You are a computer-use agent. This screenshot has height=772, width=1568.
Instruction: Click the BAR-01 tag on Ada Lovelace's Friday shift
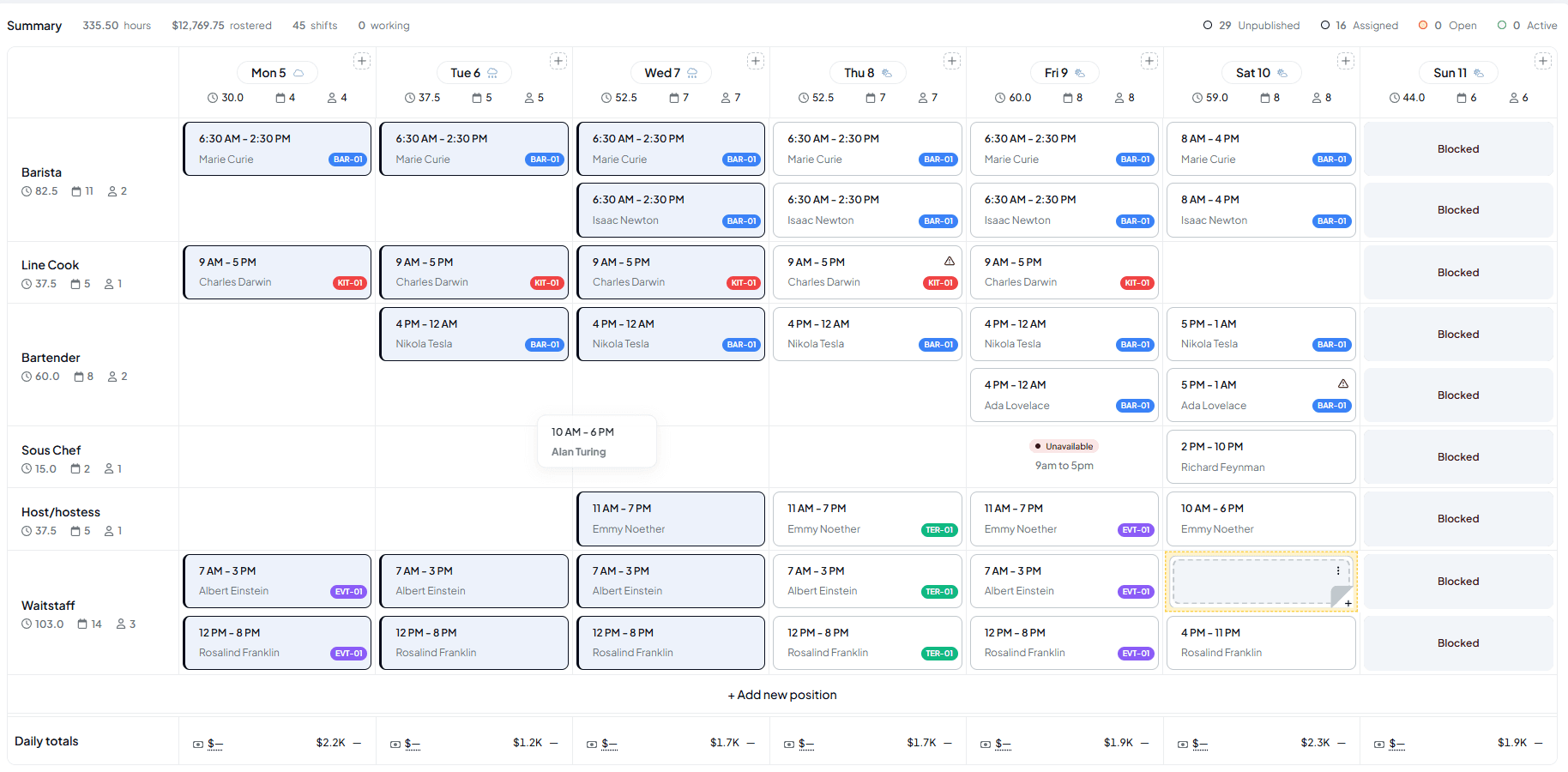pos(1136,406)
